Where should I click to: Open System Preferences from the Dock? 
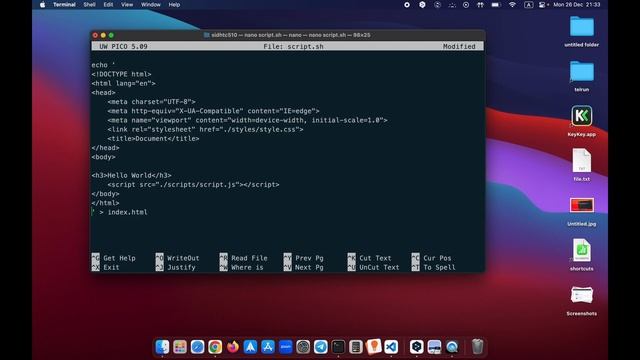tap(303, 347)
